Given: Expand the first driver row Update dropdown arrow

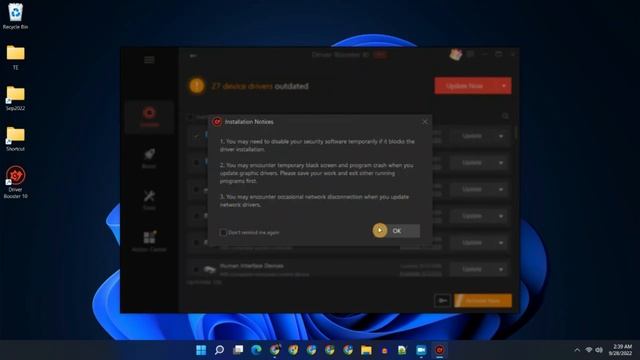Looking at the screenshot, I should click(x=501, y=136).
